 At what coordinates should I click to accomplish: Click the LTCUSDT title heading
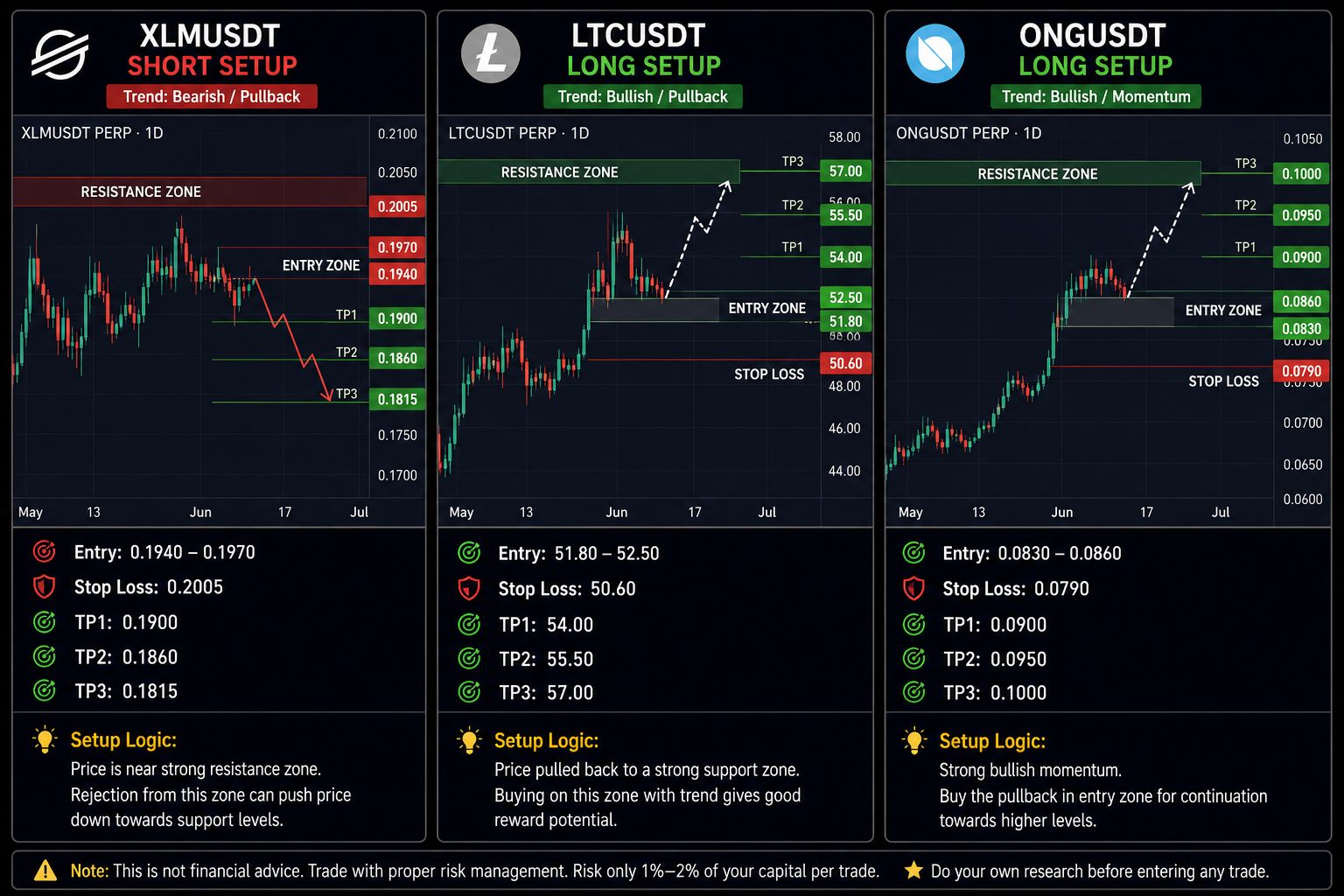(638, 36)
